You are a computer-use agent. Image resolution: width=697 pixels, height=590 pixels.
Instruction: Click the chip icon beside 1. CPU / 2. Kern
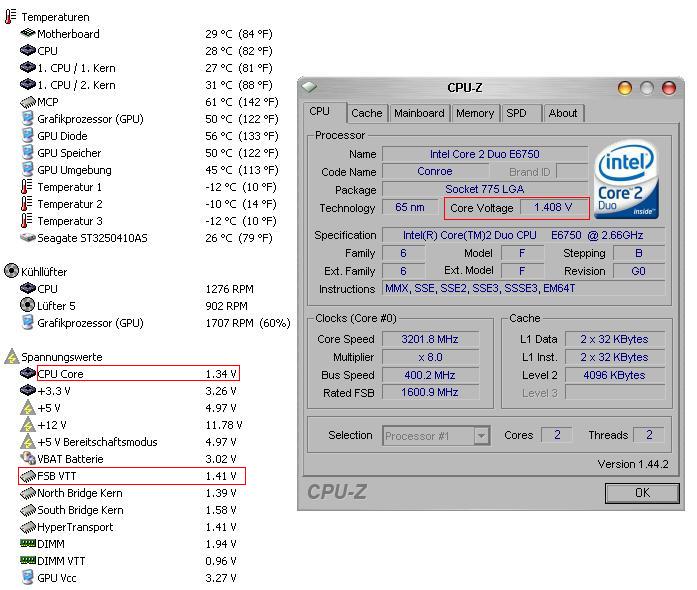coord(28,84)
